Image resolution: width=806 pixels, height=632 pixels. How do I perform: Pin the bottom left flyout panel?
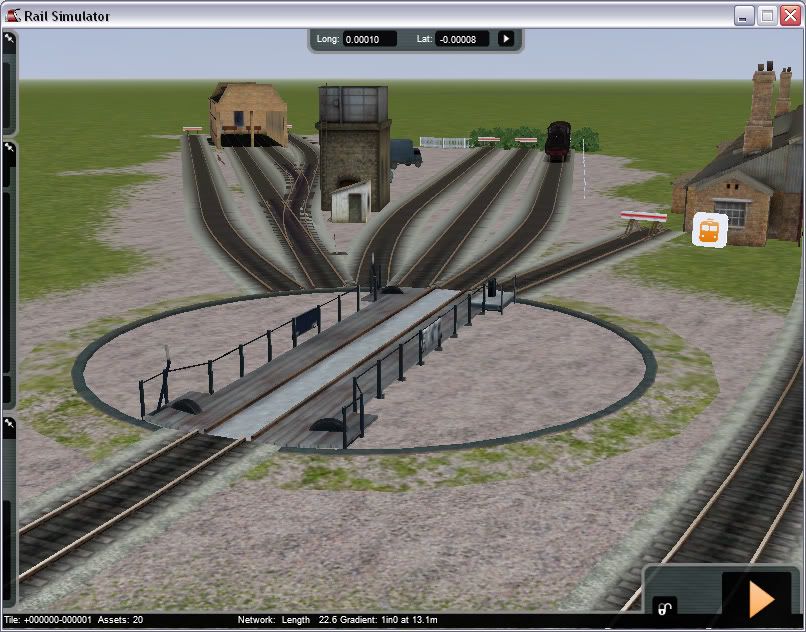coord(9,425)
